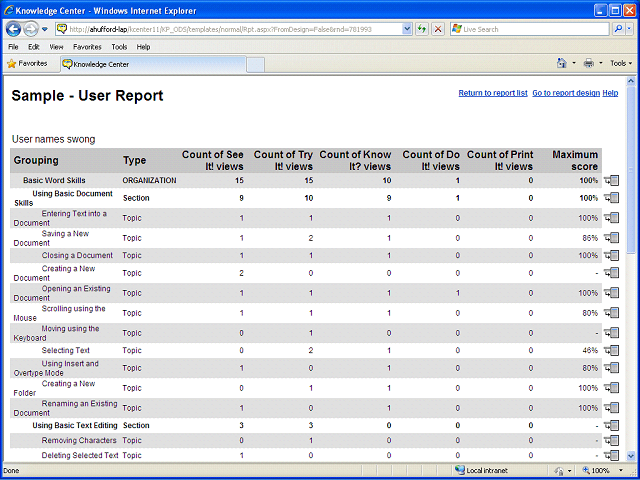This screenshot has width=640, height=480.
Task: Expand the Print options dropdown arrow
Action: click(600, 64)
